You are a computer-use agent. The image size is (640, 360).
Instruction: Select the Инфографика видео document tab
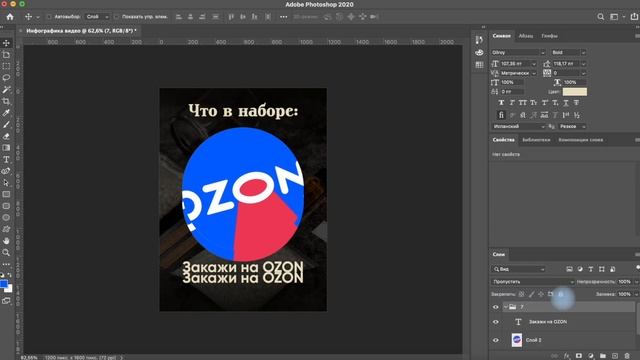81,31
